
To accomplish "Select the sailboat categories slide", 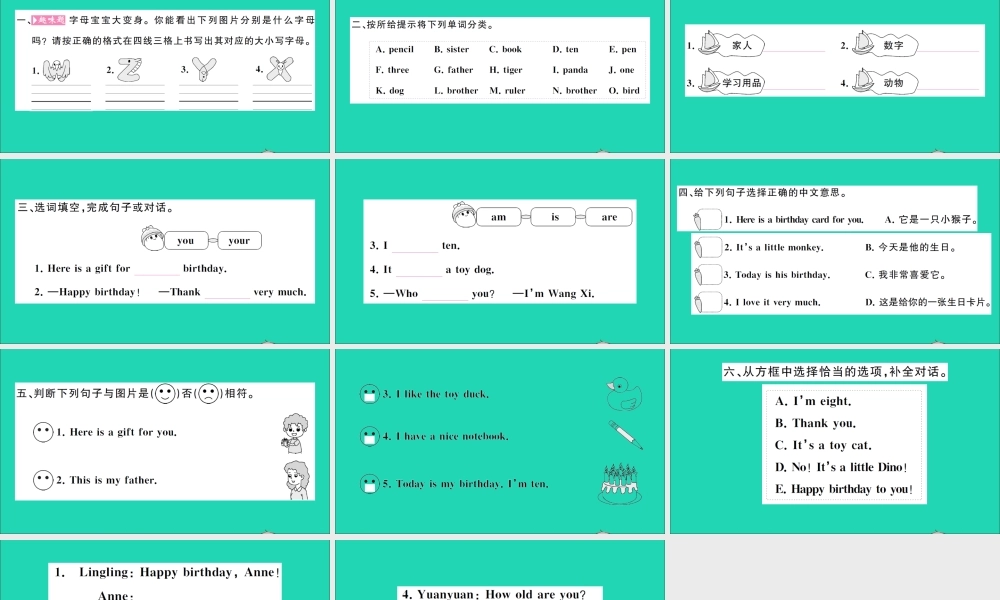I will coord(835,76).
